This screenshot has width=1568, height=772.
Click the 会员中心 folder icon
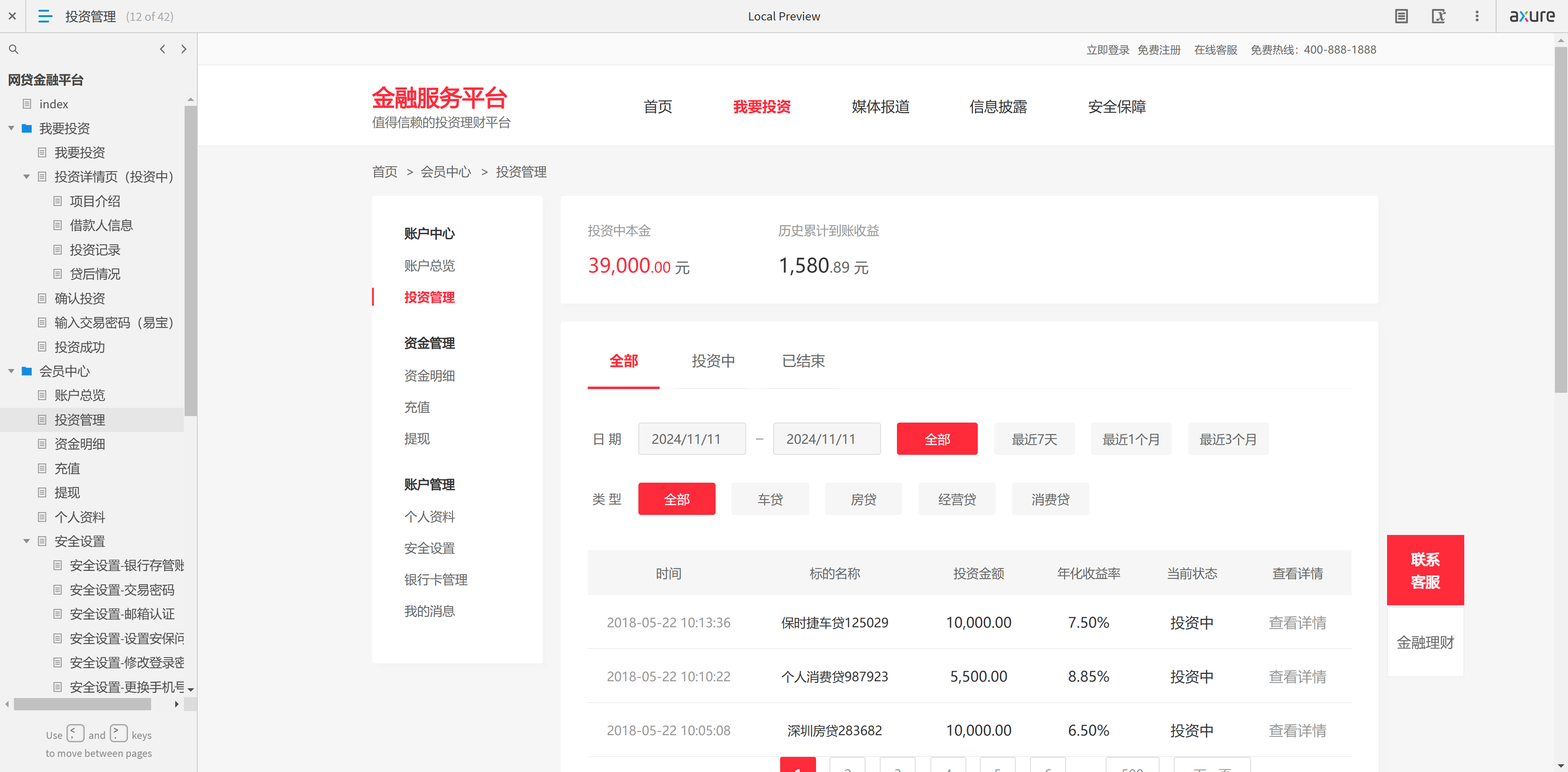point(27,371)
